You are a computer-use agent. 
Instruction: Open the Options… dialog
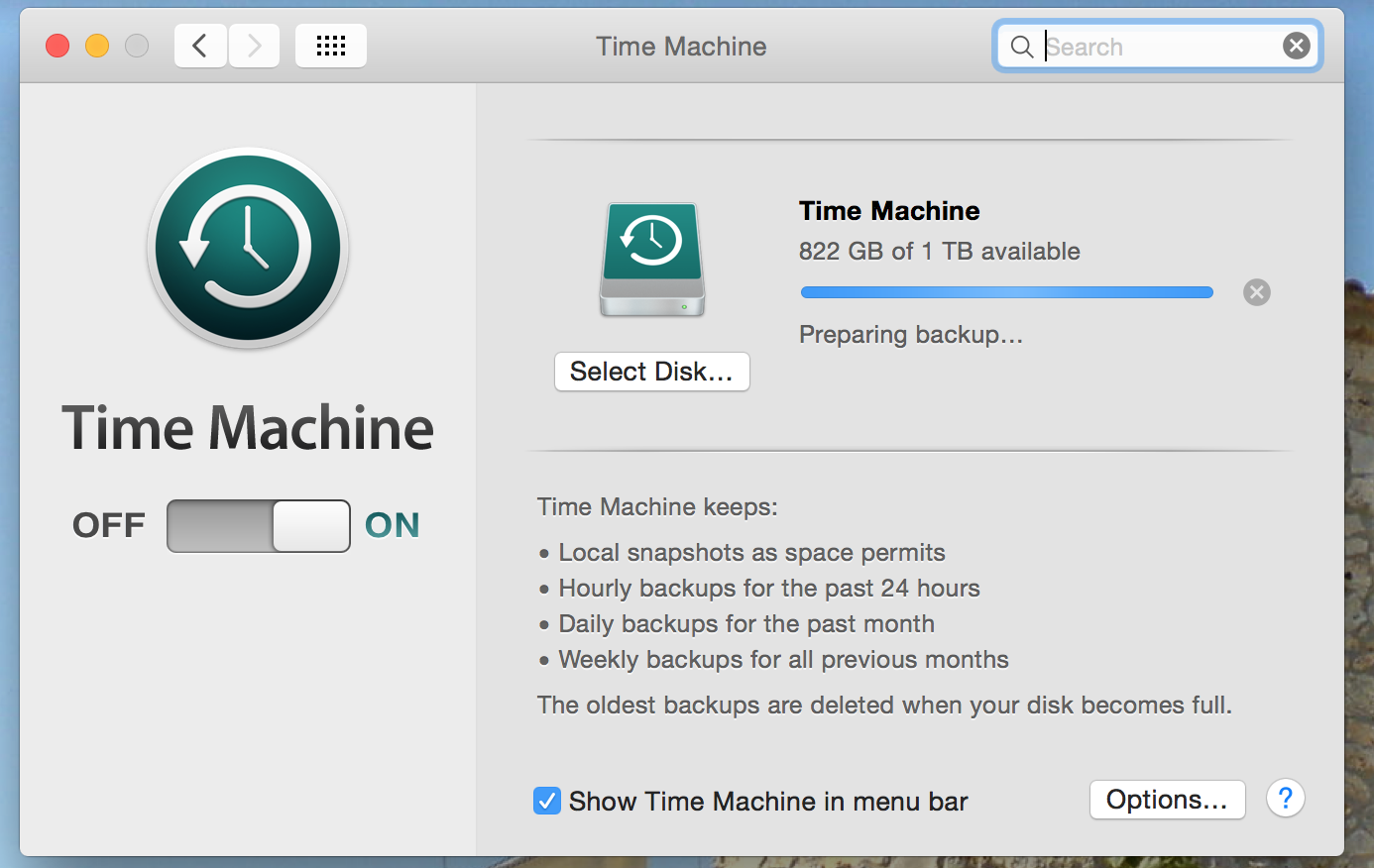click(x=1168, y=800)
